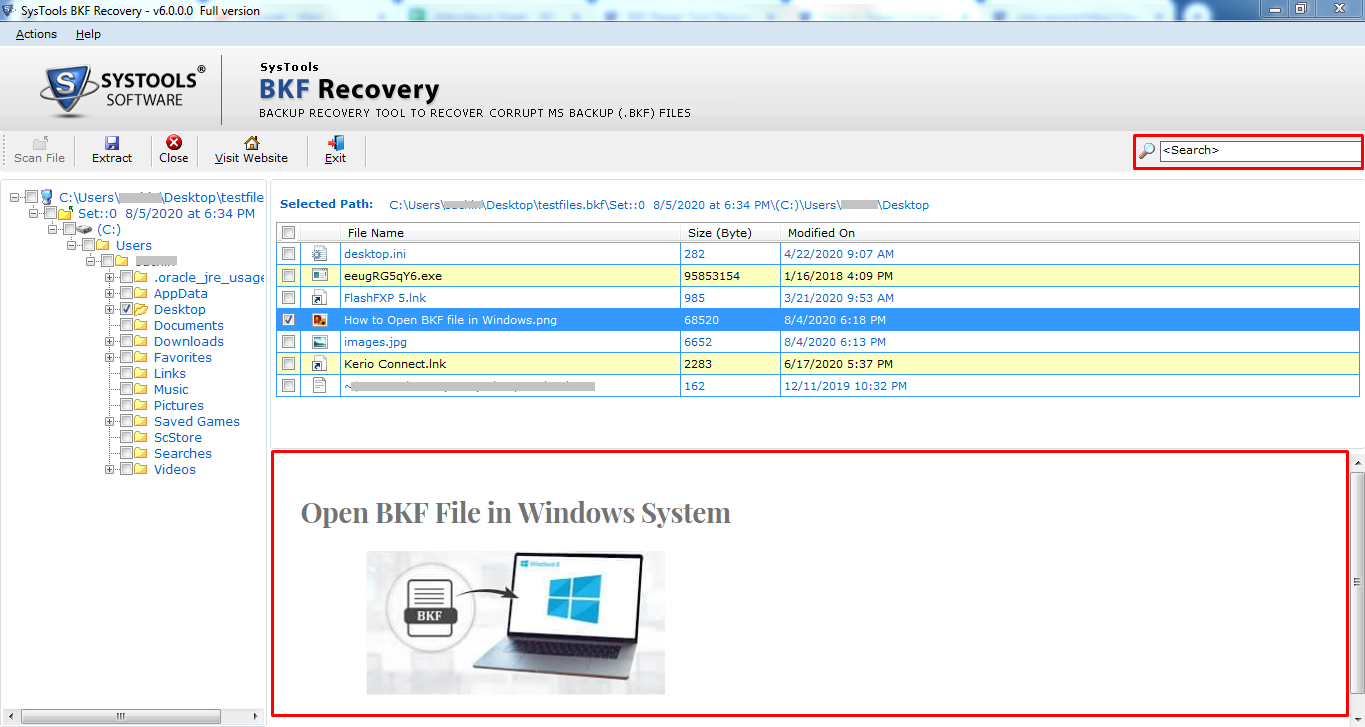Click the red Close toolbar icon

pos(174,143)
